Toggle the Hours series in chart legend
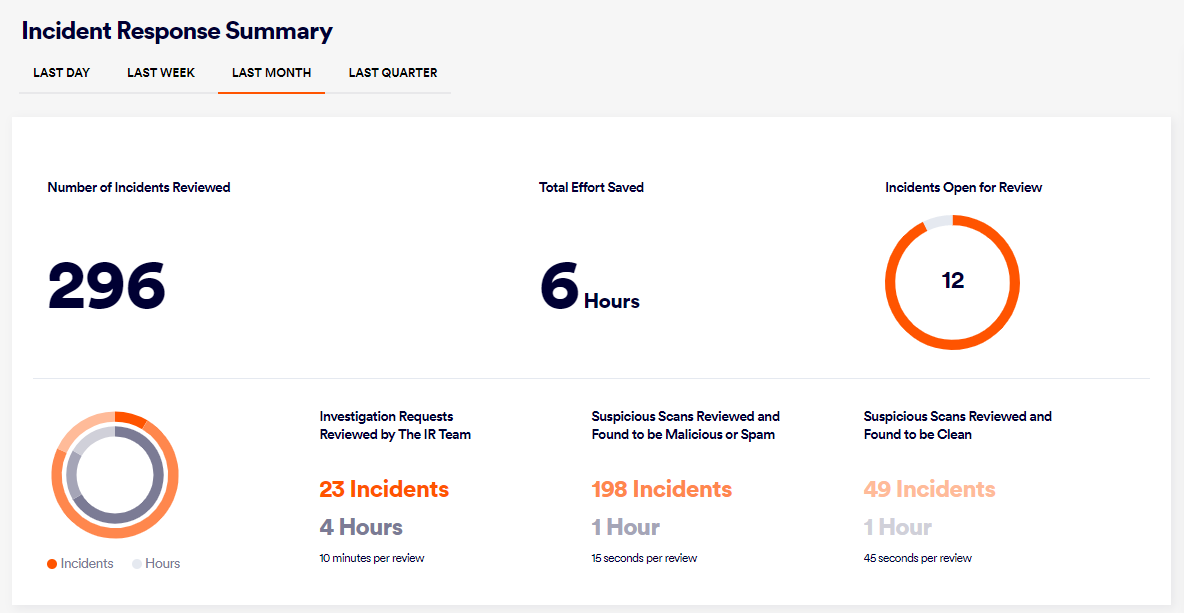The height and width of the screenshot is (613, 1184). 162,564
